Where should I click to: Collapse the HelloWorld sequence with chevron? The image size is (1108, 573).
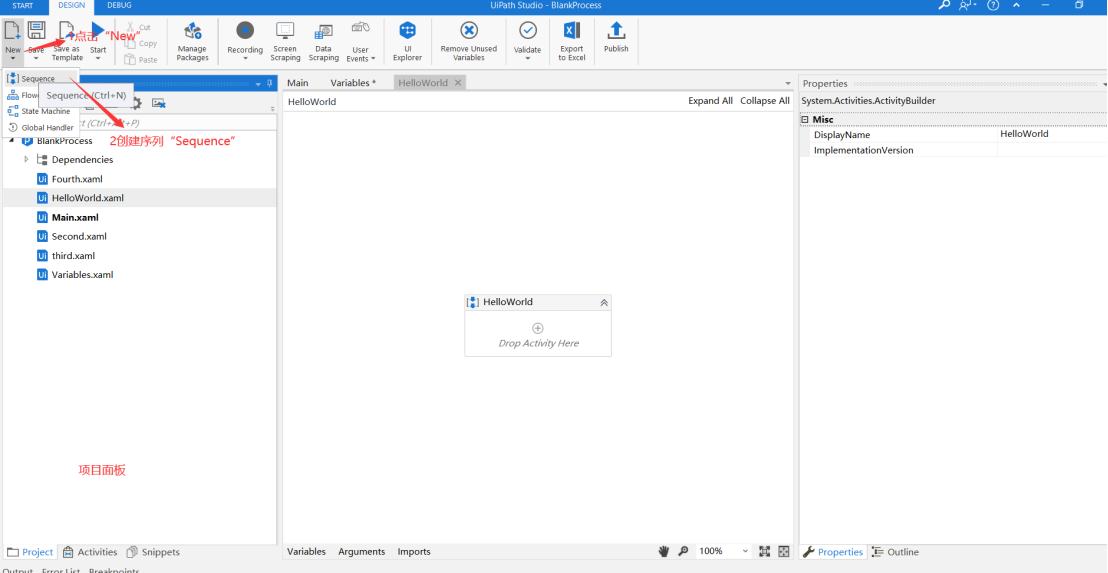point(604,302)
